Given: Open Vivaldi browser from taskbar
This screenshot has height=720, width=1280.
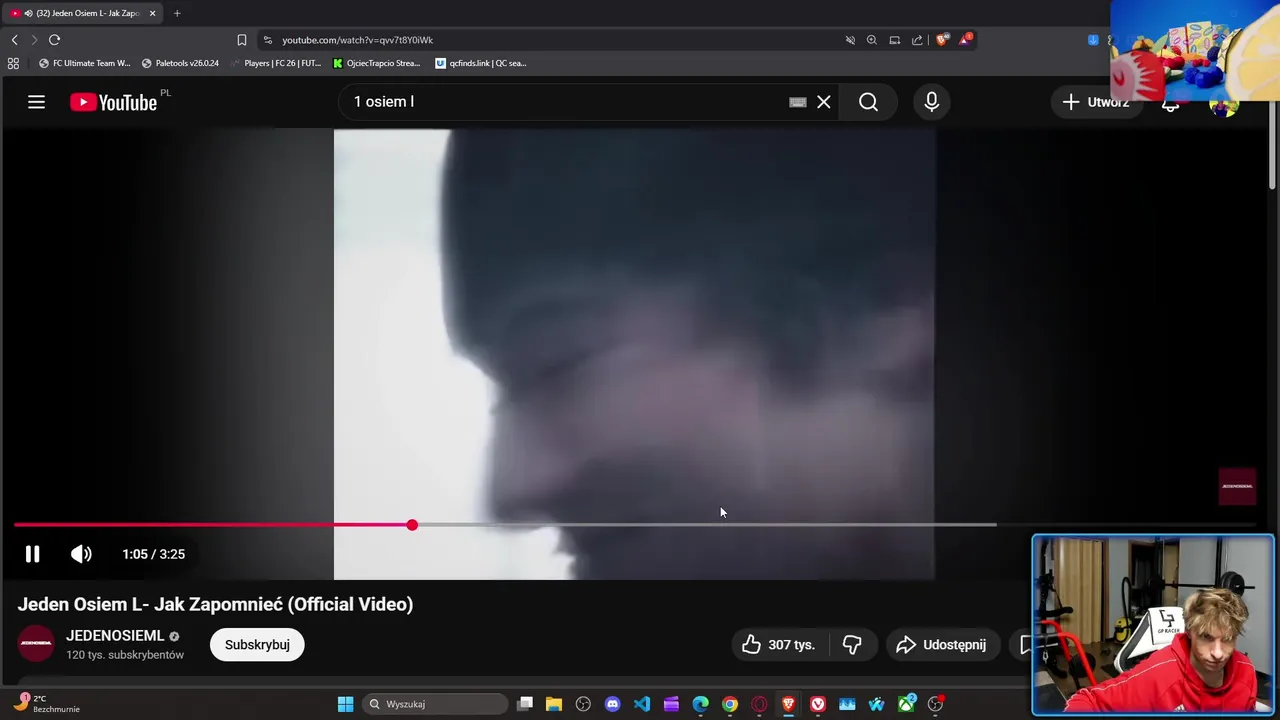Looking at the screenshot, I should coord(818,704).
